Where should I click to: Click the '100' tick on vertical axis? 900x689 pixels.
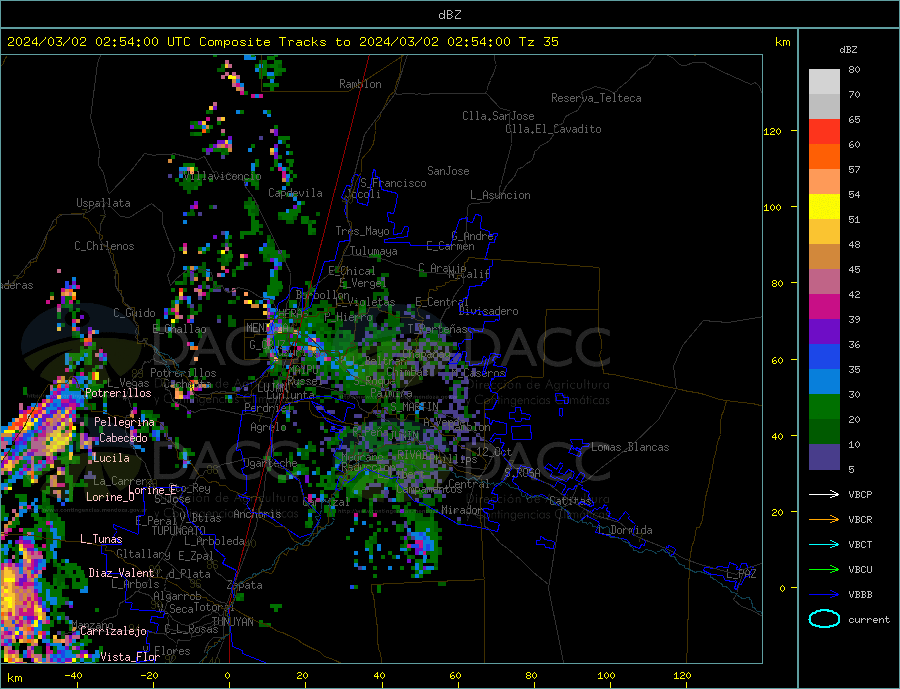pos(772,207)
